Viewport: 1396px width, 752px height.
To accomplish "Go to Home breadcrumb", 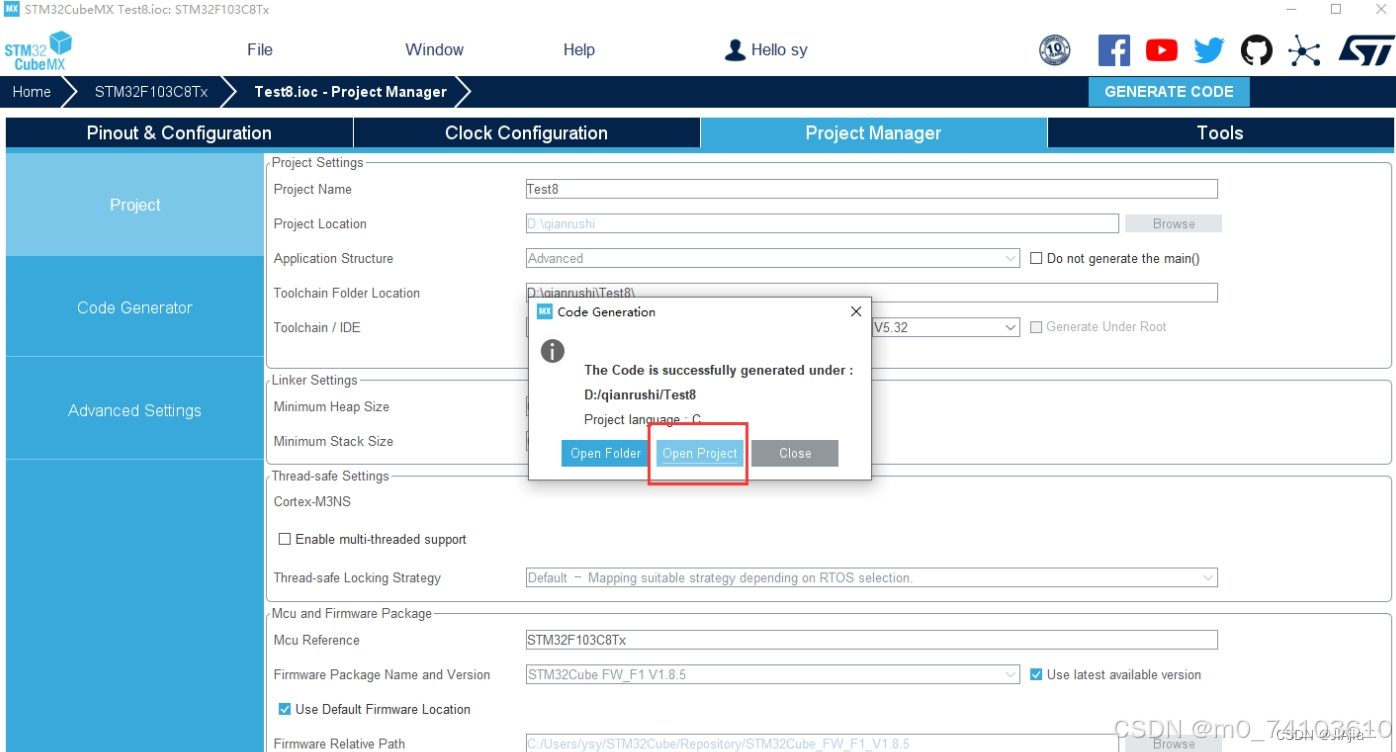I will click(x=31, y=92).
